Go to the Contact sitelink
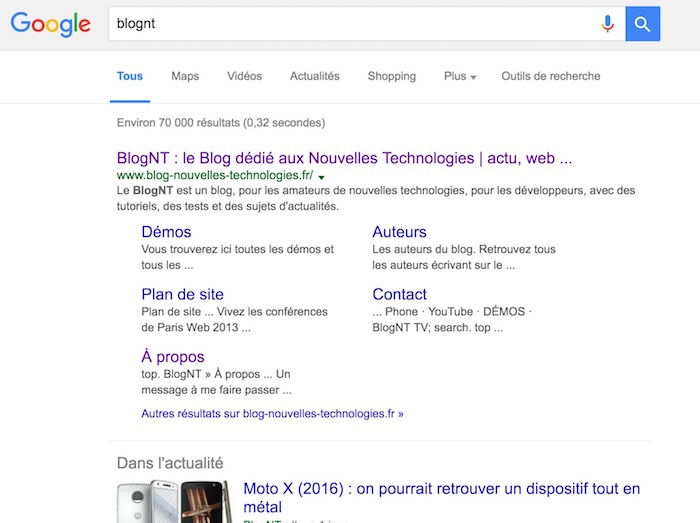Screen dimensions: 700x523 click(x=399, y=294)
